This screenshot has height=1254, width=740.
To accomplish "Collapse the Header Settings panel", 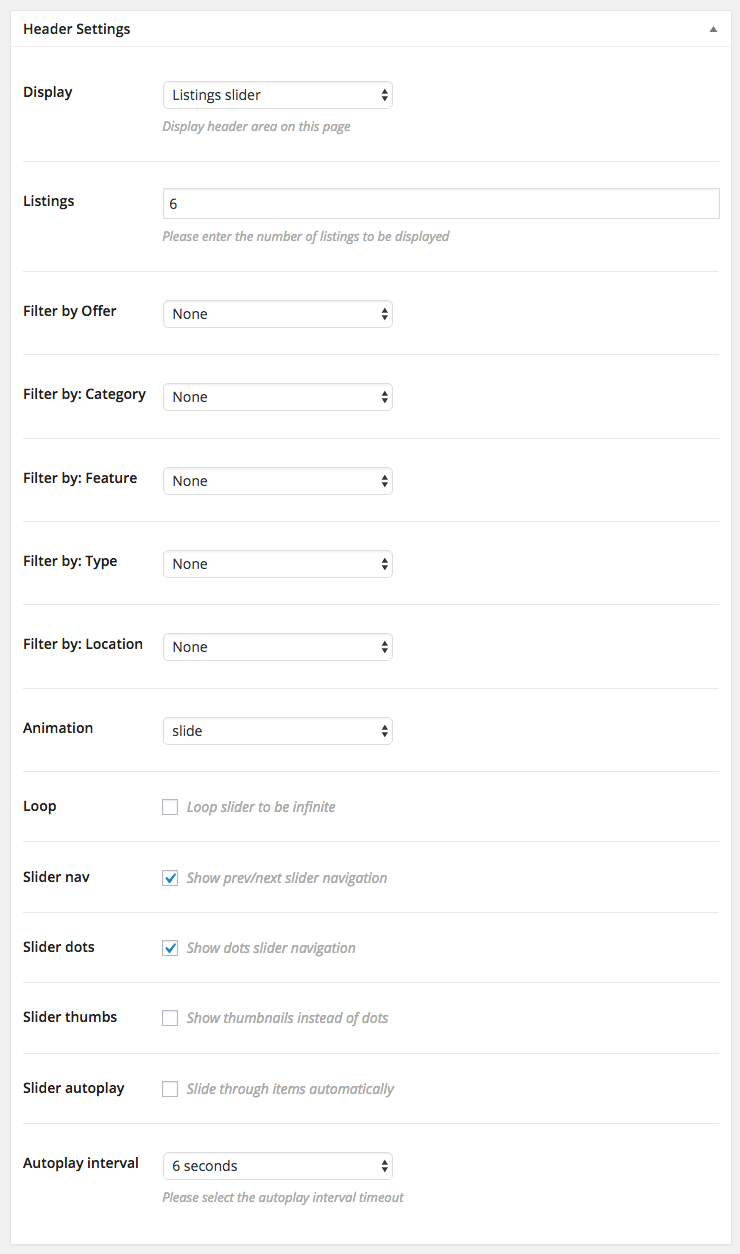I will (713, 28).
